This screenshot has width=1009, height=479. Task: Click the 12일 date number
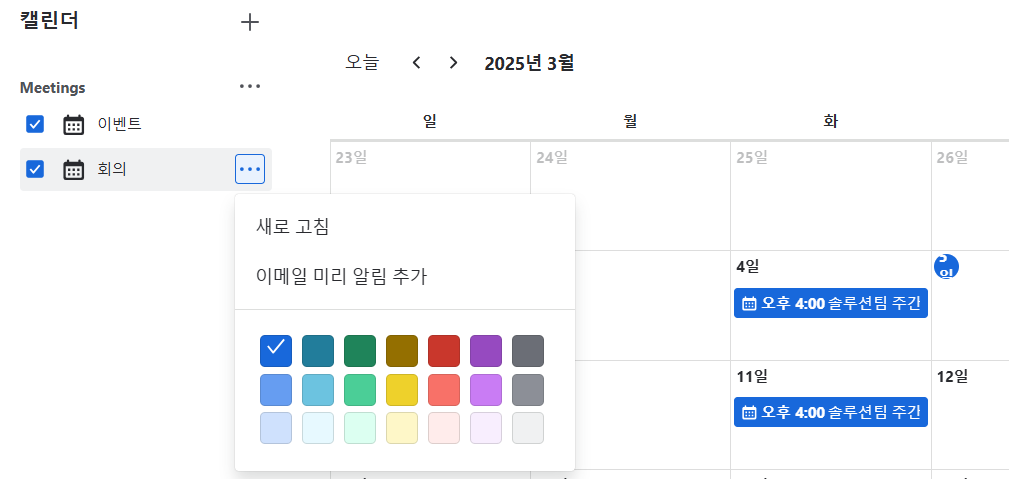[952, 377]
